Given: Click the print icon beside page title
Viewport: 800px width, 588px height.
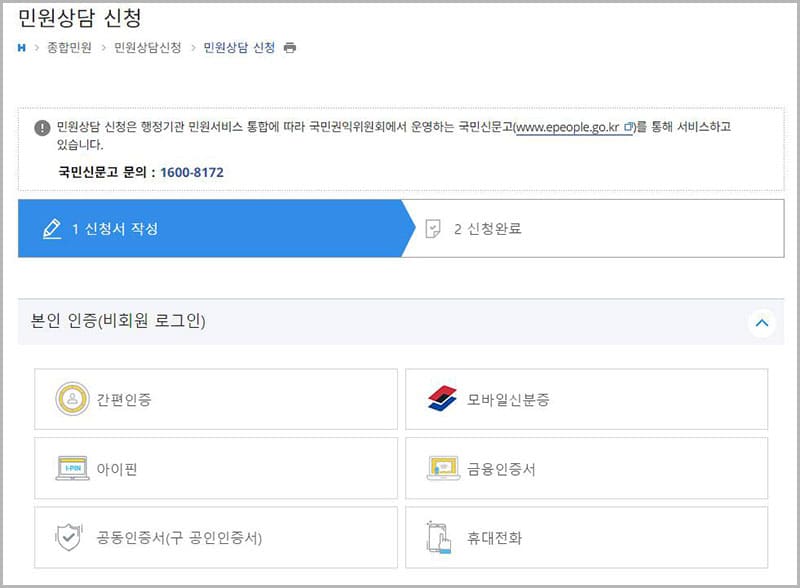Looking at the screenshot, I should point(290,47).
